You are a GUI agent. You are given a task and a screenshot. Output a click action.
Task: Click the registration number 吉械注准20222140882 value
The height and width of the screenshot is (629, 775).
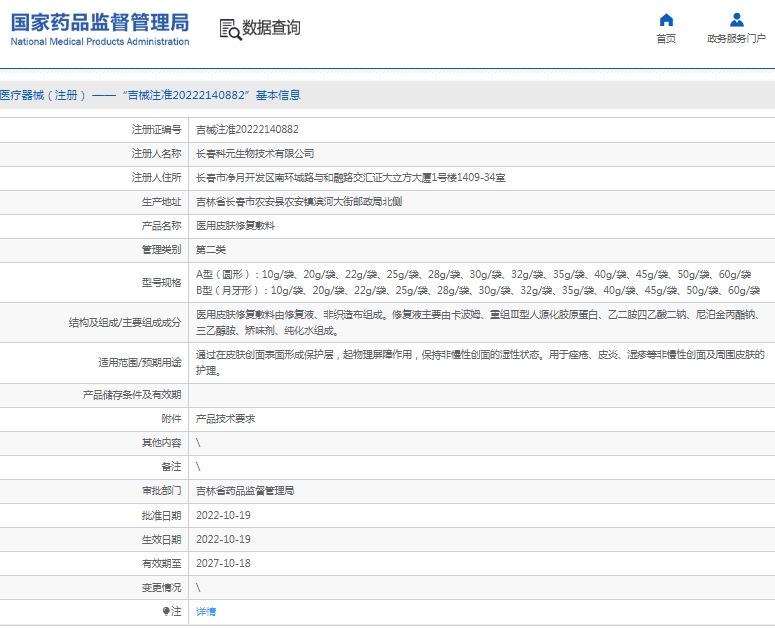click(x=247, y=130)
